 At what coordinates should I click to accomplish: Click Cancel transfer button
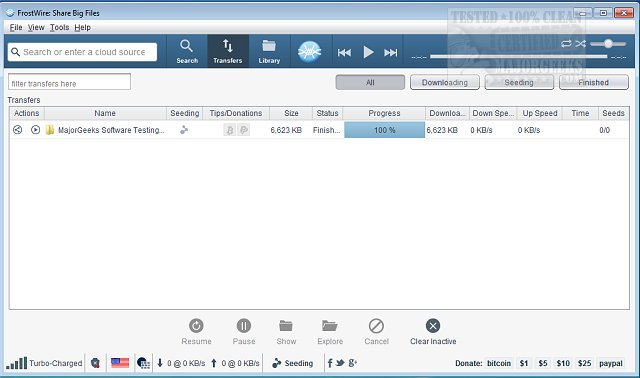pyautogui.click(x=376, y=331)
